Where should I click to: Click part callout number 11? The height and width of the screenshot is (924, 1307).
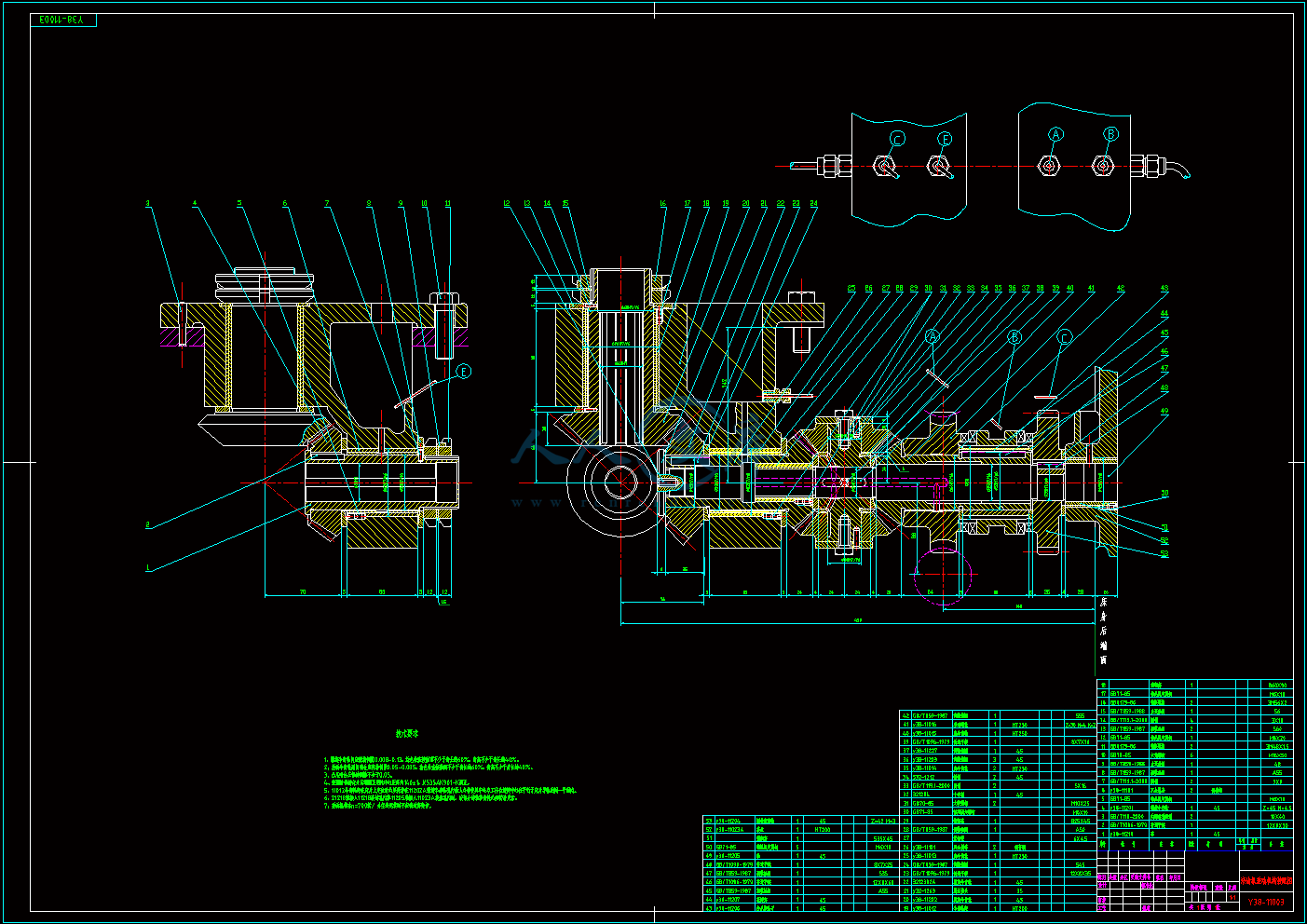click(x=448, y=204)
